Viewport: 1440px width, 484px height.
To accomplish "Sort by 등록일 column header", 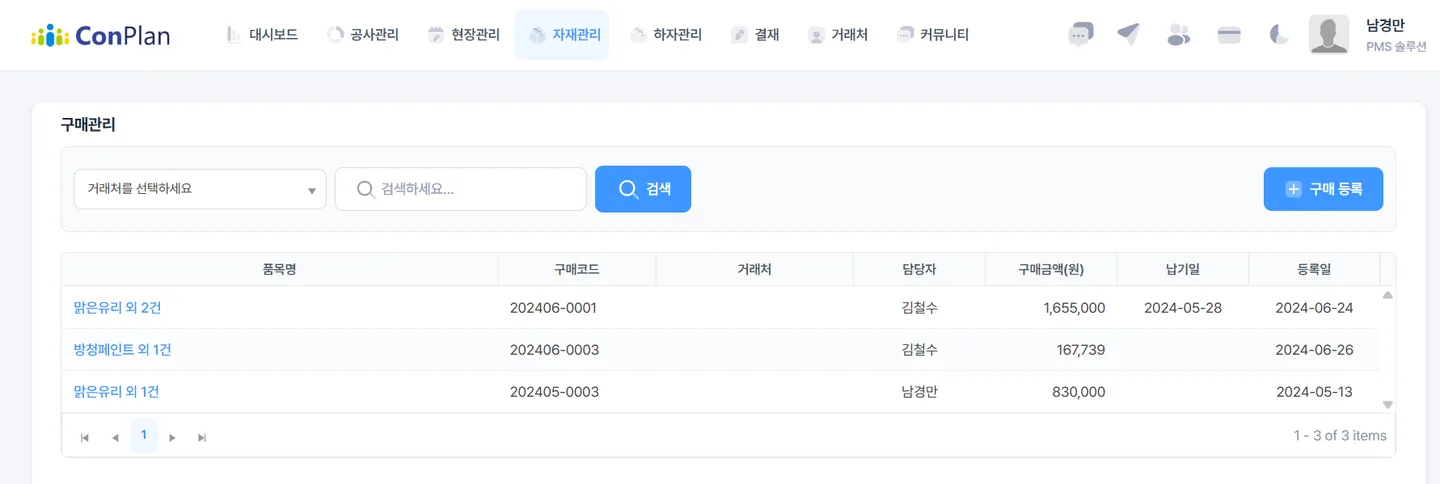I will pyautogui.click(x=1314, y=269).
